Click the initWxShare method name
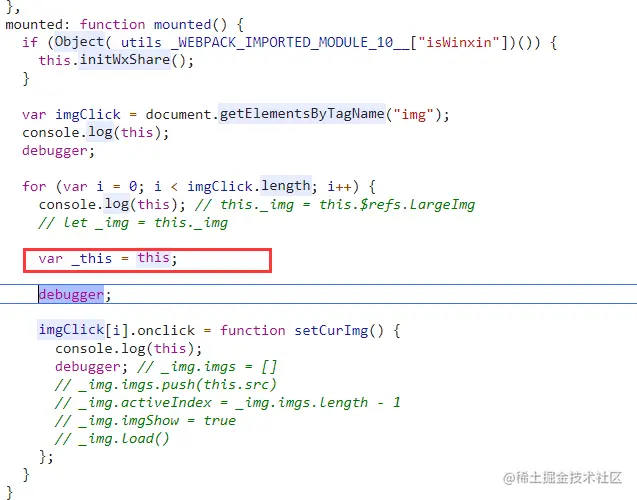The height and width of the screenshot is (500, 637). [x=124, y=60]
